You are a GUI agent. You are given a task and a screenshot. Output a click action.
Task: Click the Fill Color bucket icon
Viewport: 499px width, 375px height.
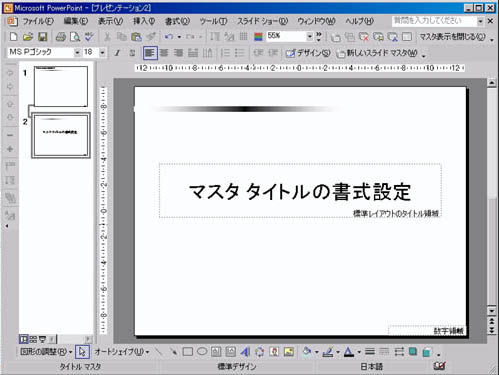(x=307, y=352)
